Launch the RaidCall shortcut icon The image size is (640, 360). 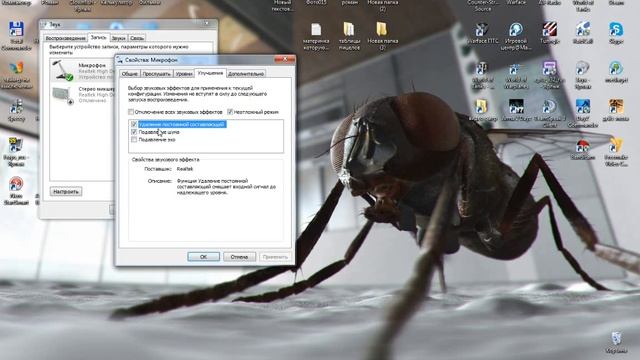(x=583, y=30)
